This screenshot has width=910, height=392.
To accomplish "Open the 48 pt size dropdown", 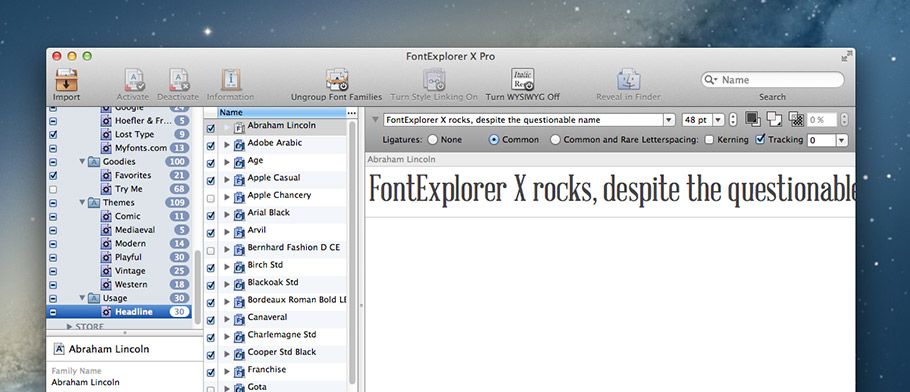I will (x=718, y=120).
